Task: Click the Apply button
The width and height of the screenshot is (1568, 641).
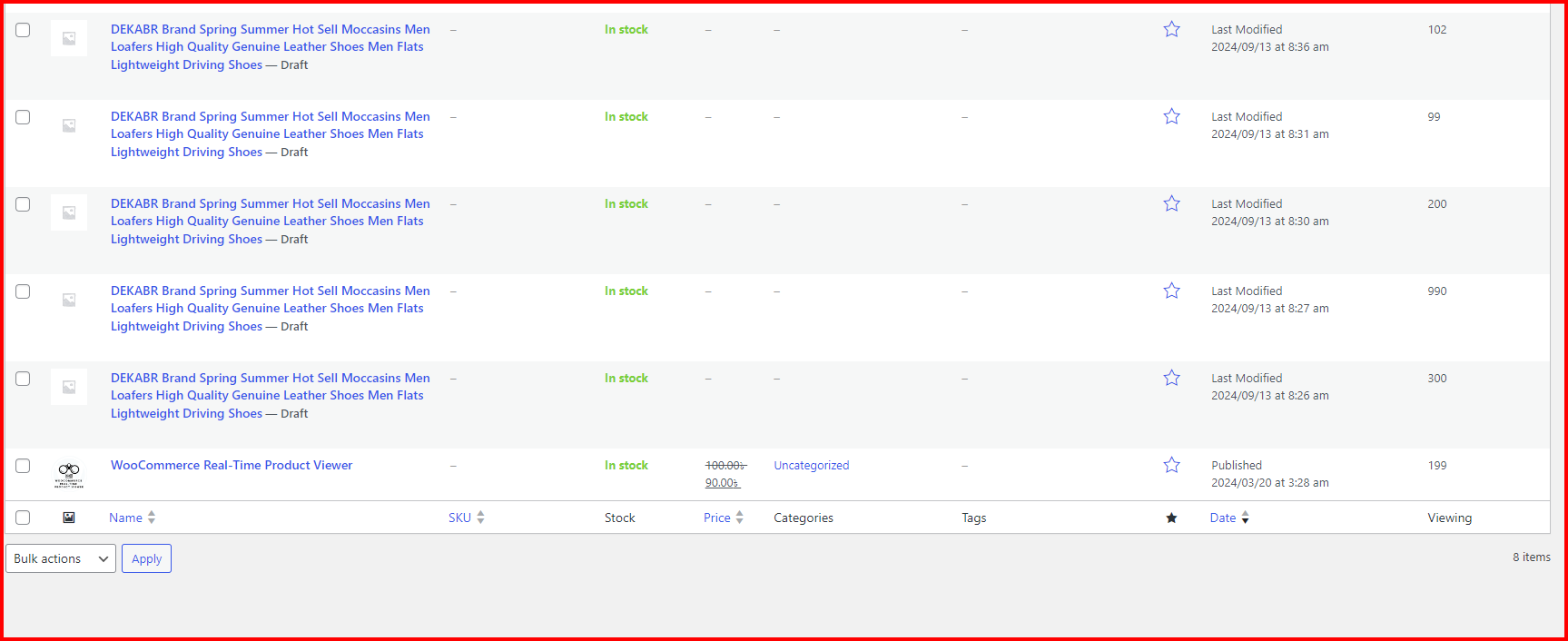Action: coord(146,558)
